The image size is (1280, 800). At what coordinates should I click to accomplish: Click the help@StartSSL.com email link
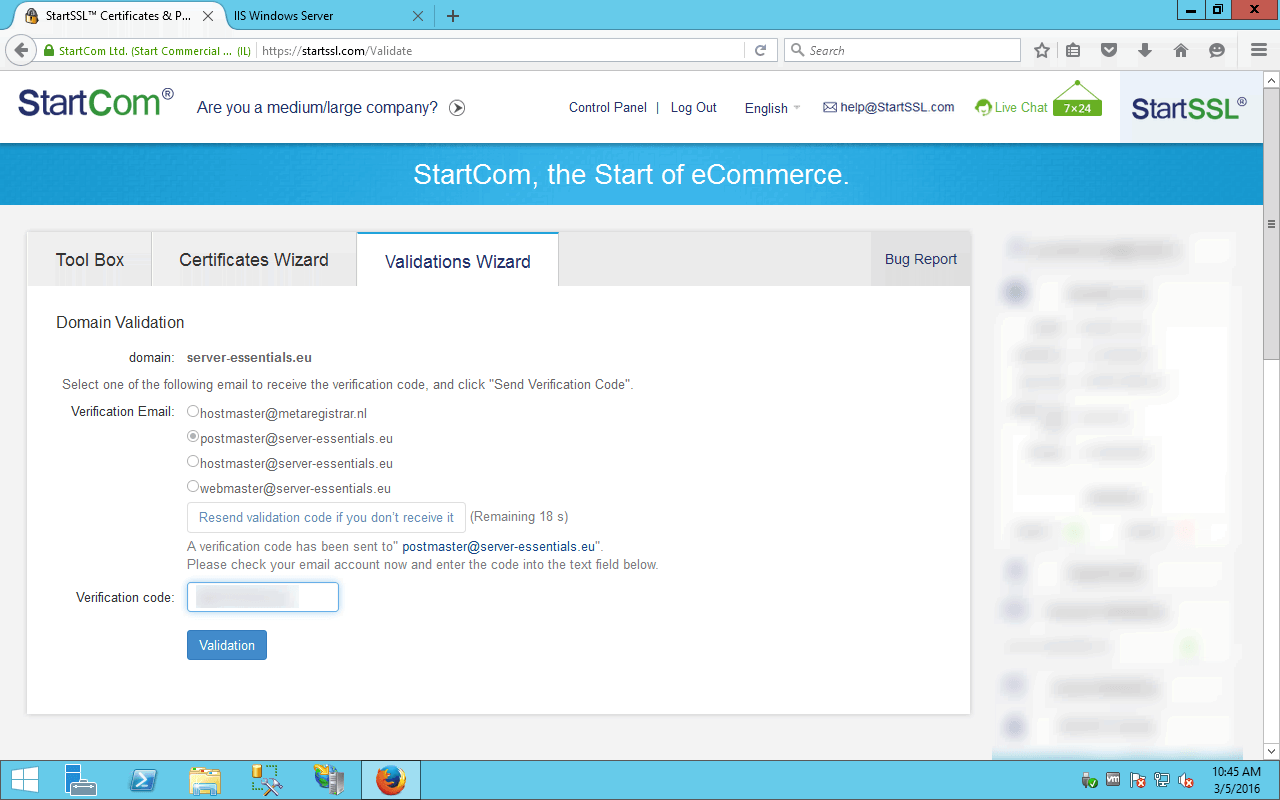[x=889, y=107]
